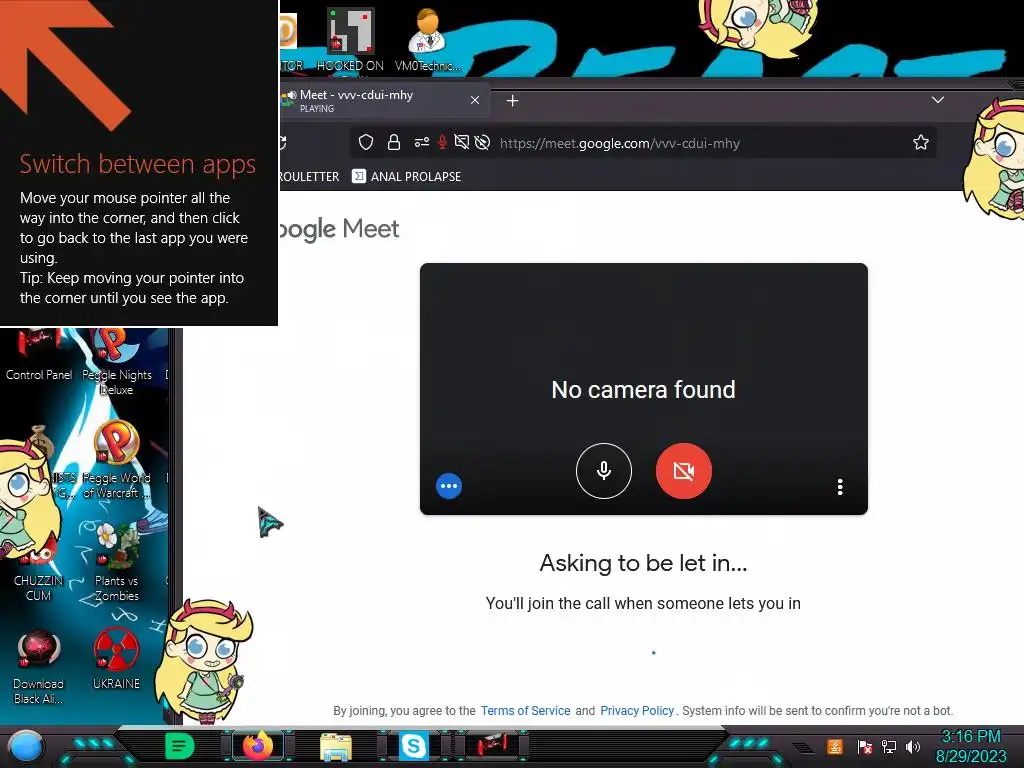The height and width of the screenshot is (768, 1024).
Task: Open the volume speaker tray icon
Action: [x=913, y=746]
